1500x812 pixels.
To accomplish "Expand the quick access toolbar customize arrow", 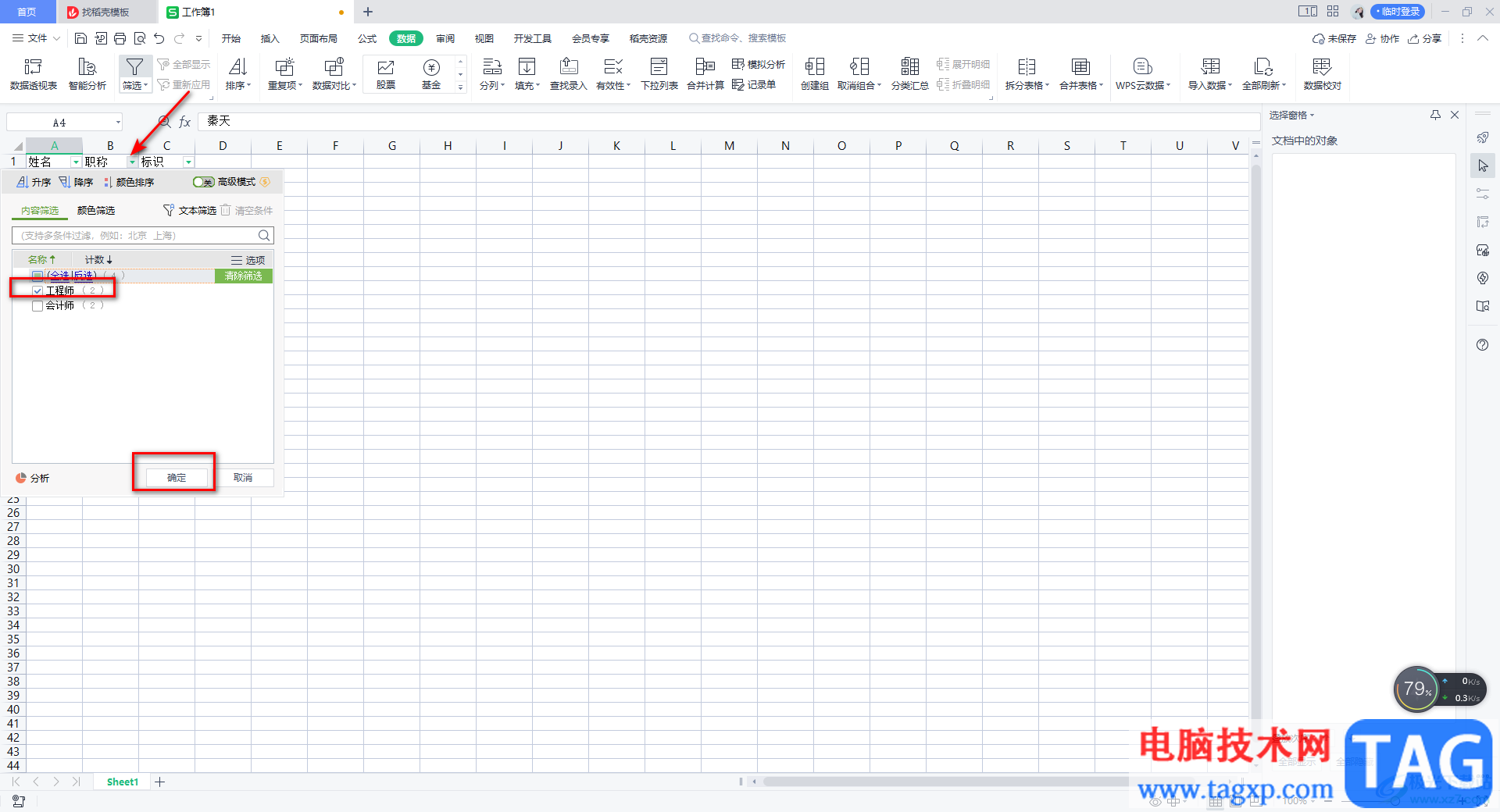I will (199, 38).
